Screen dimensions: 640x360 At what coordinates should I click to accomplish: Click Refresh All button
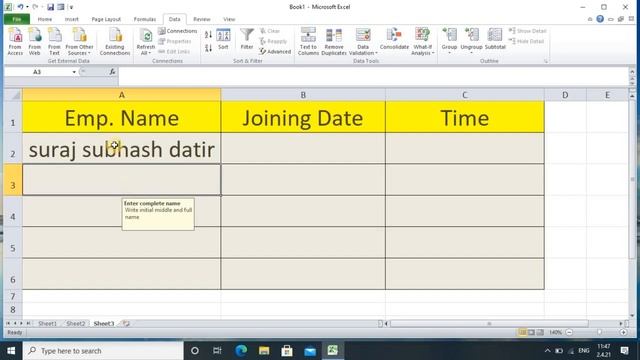point(146,41)
